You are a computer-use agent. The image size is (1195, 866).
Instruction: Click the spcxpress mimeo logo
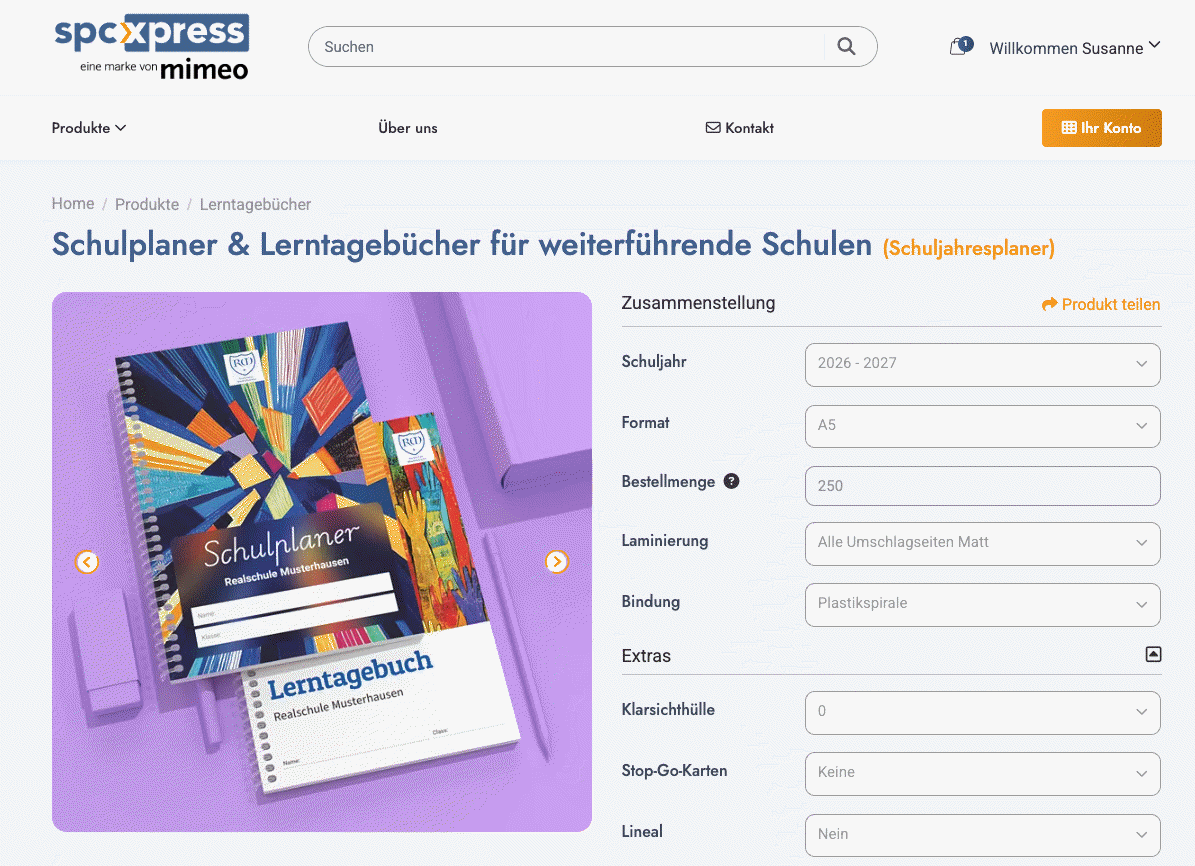(x=152, y=47)
